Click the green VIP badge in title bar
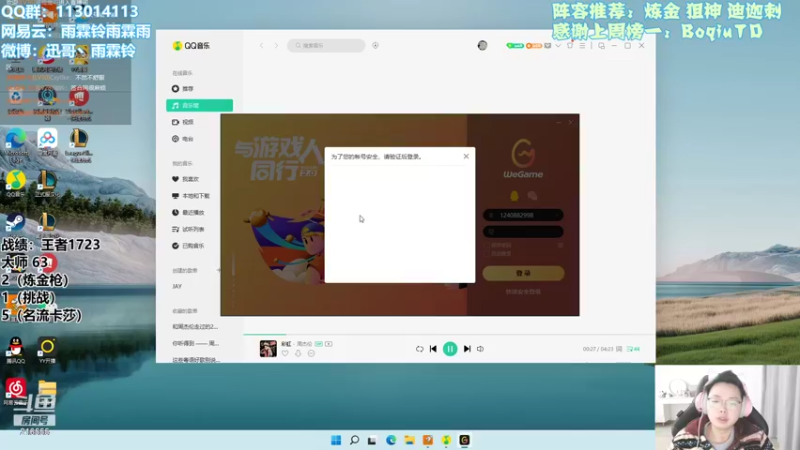 click(x=515, y=45)
